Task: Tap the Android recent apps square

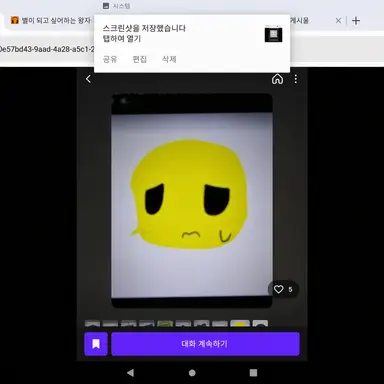Action: (253, 372)
